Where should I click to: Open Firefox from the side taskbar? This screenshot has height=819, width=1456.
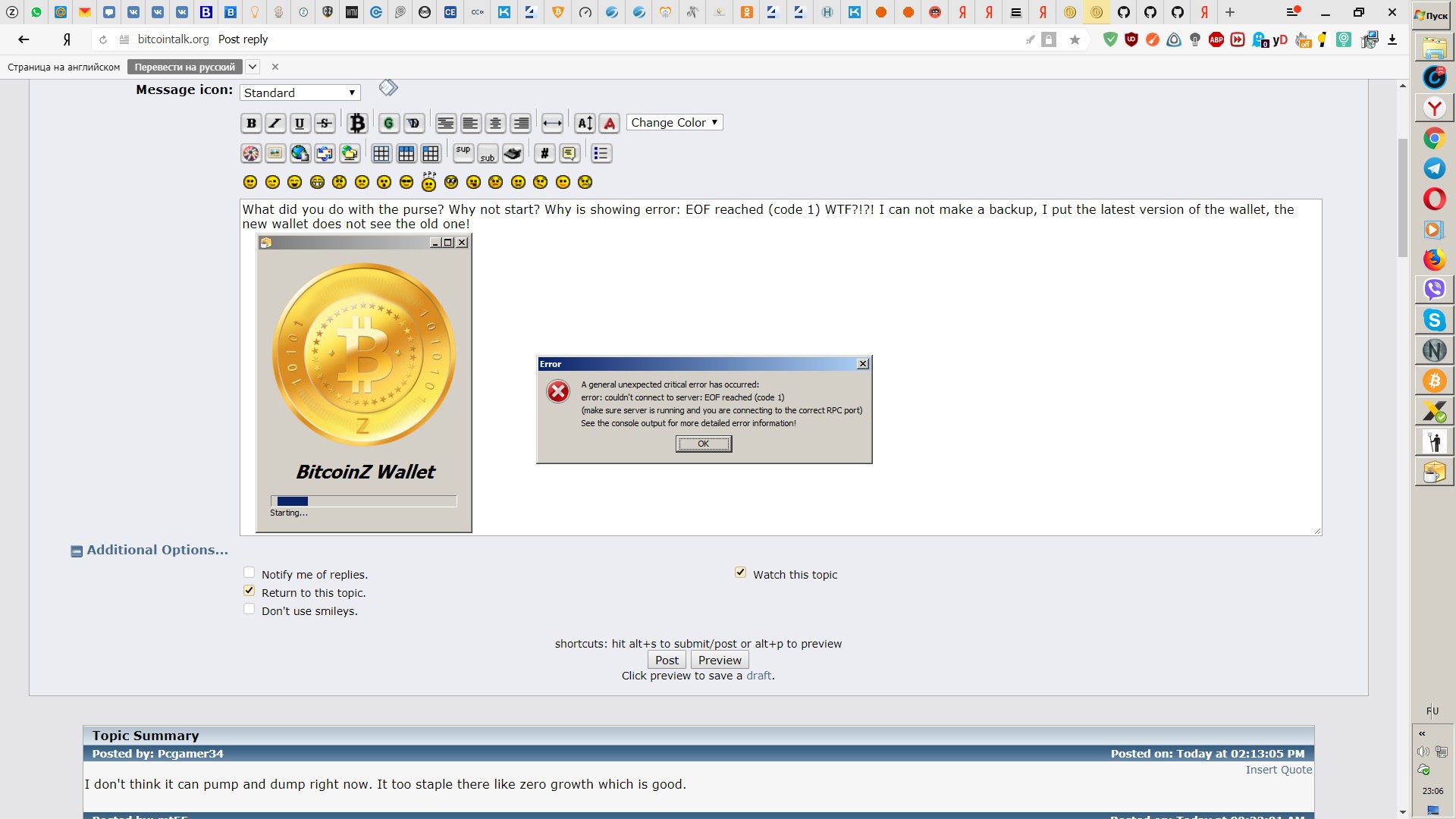(1434, 259)
